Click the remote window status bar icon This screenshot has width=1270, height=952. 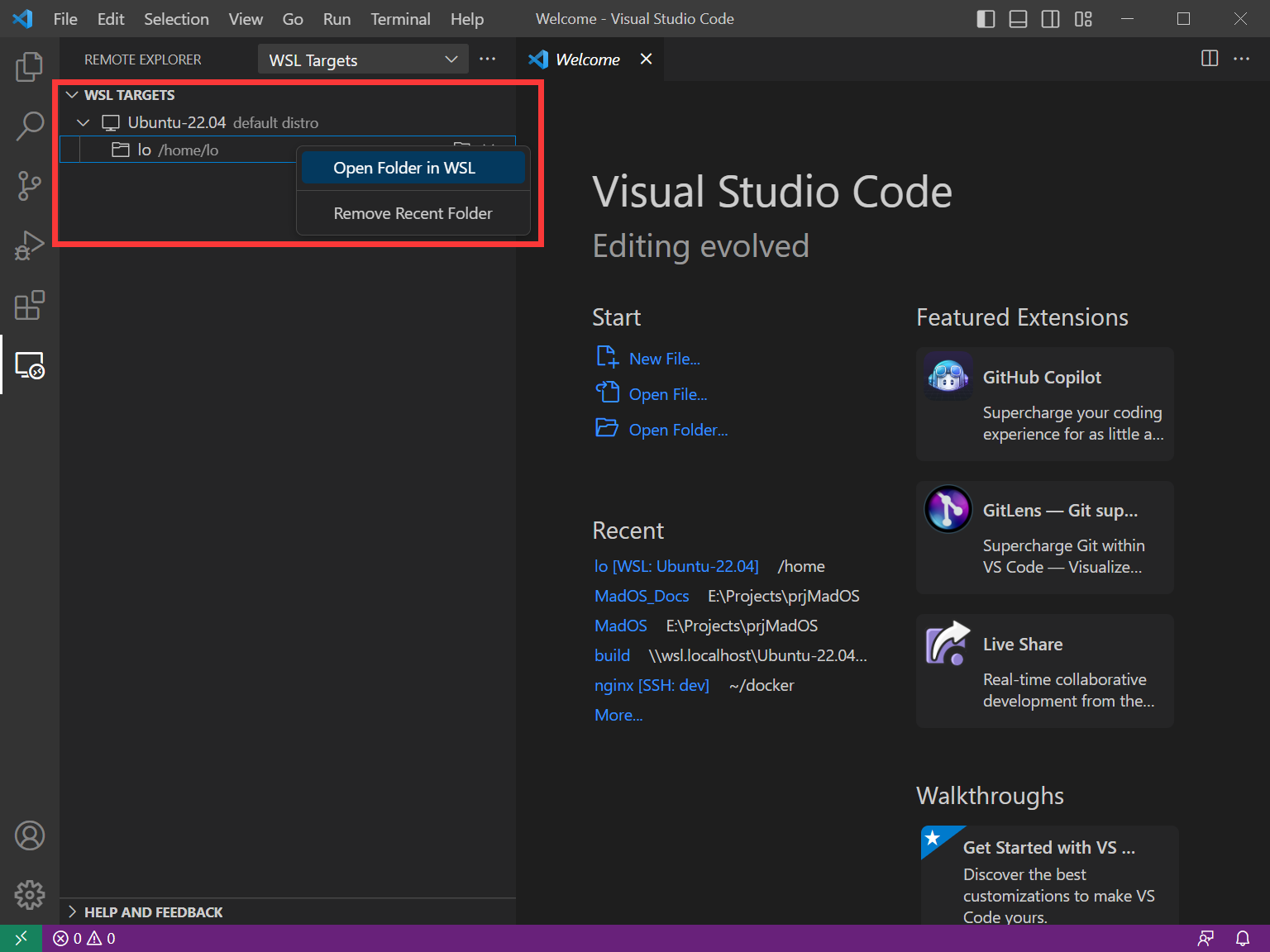click(21, 938)
